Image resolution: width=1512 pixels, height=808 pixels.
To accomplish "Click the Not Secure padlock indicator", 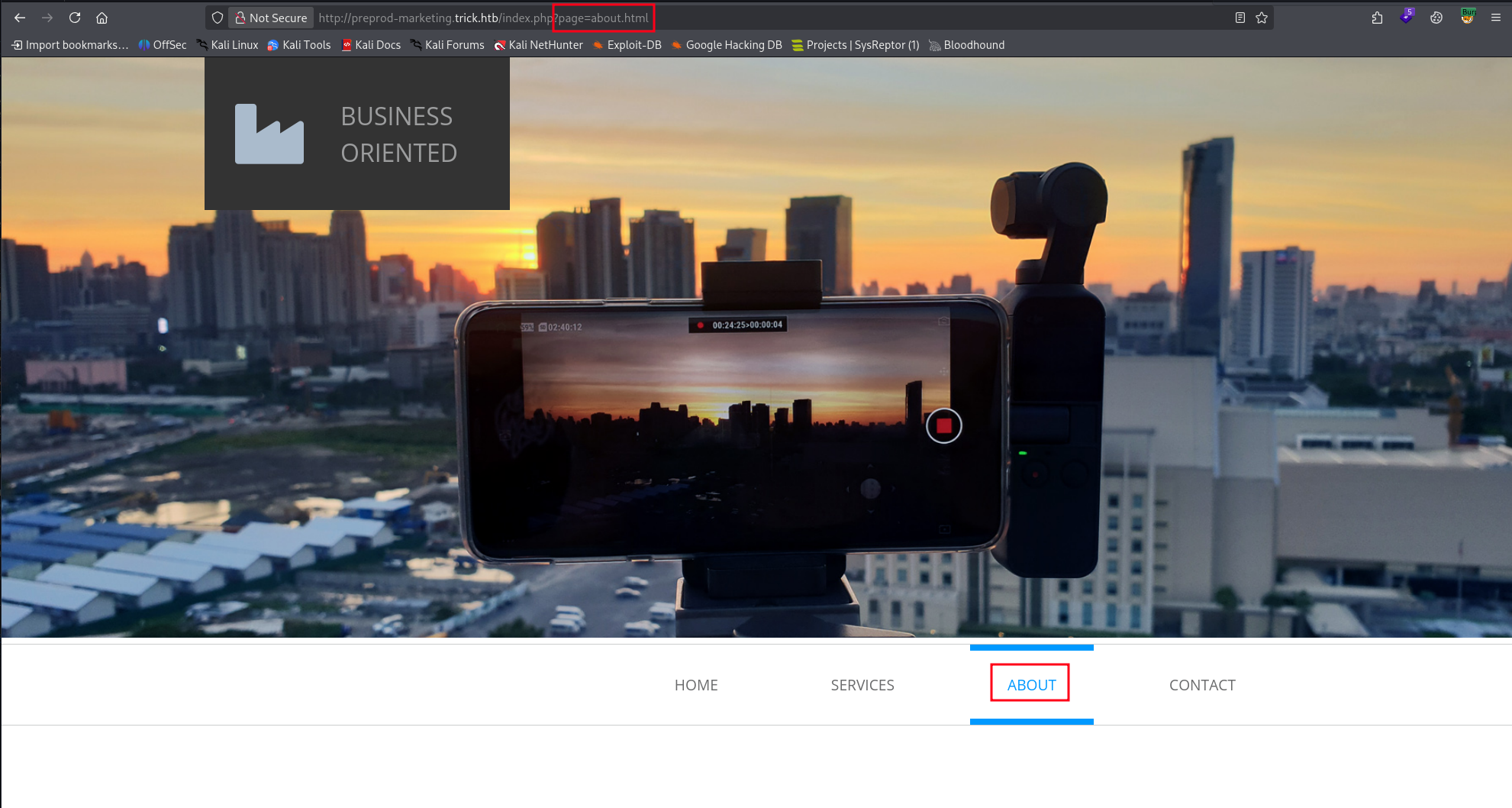I will (x=270, y=18).
